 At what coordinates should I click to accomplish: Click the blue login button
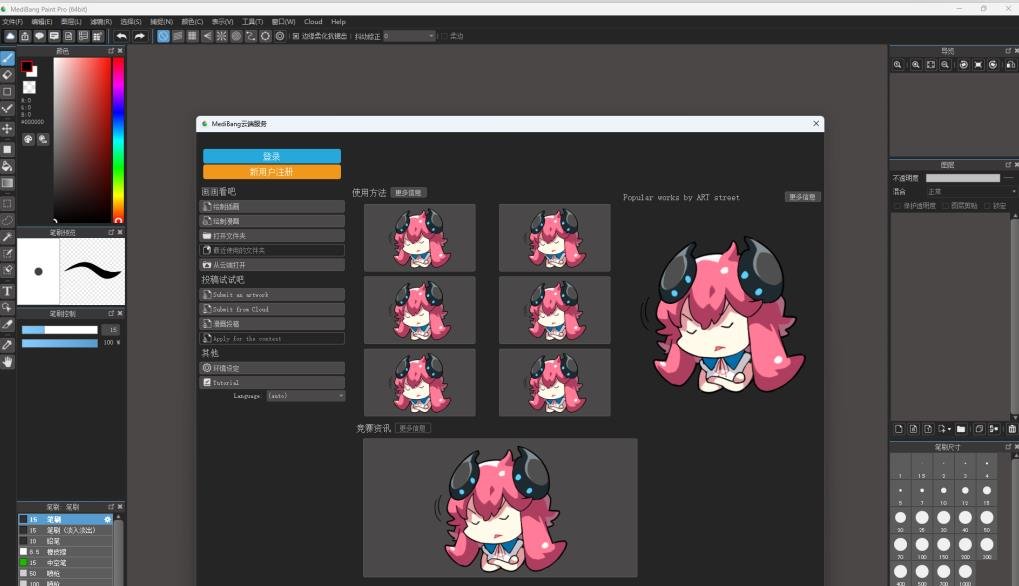(x=272, y=156)
